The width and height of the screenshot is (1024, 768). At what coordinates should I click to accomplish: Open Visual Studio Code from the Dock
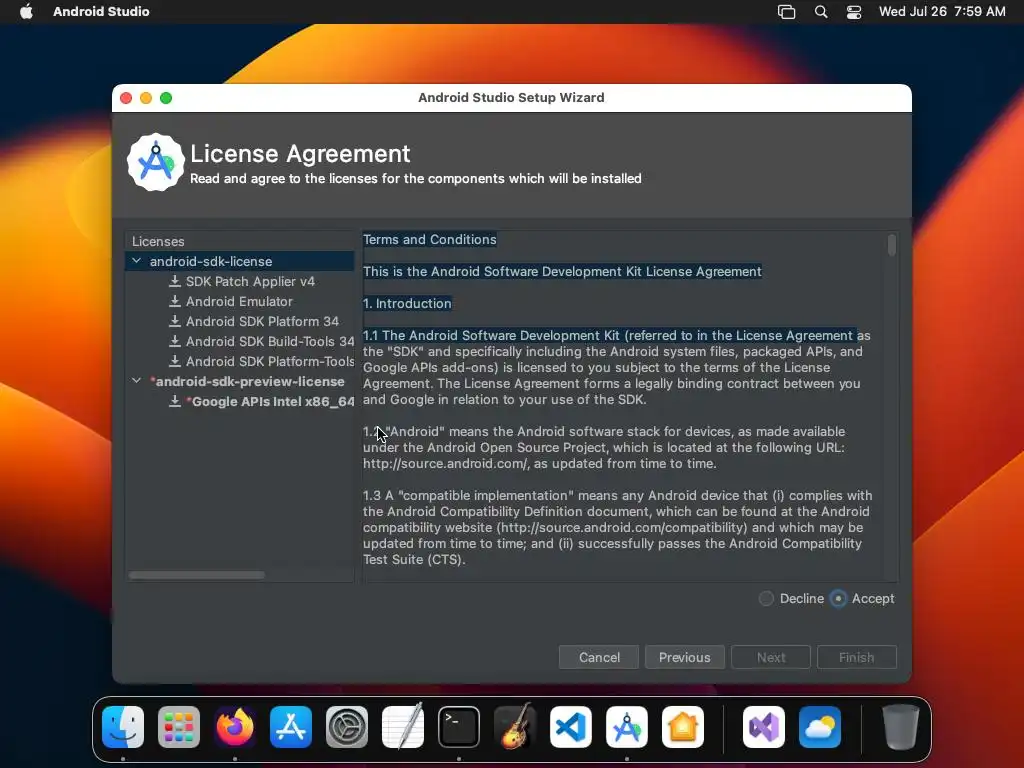pyautogui.click(x=571, y=727)
